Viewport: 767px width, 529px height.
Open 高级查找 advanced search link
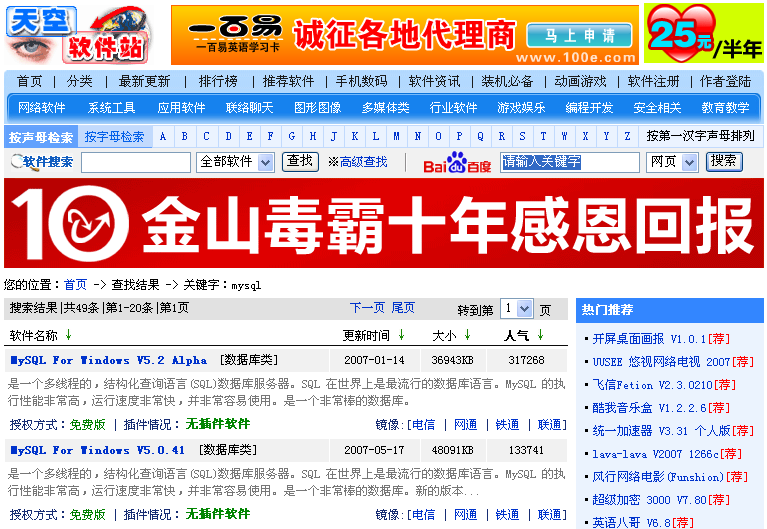coord(363,162)
